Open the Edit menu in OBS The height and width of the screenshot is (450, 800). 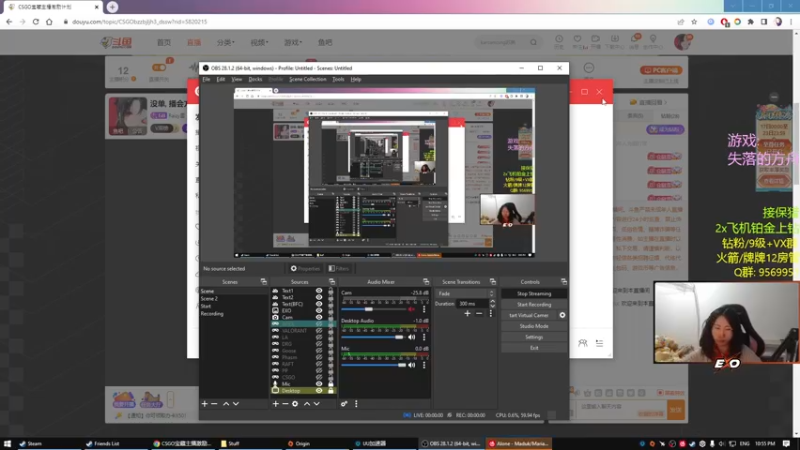[221, 79]
